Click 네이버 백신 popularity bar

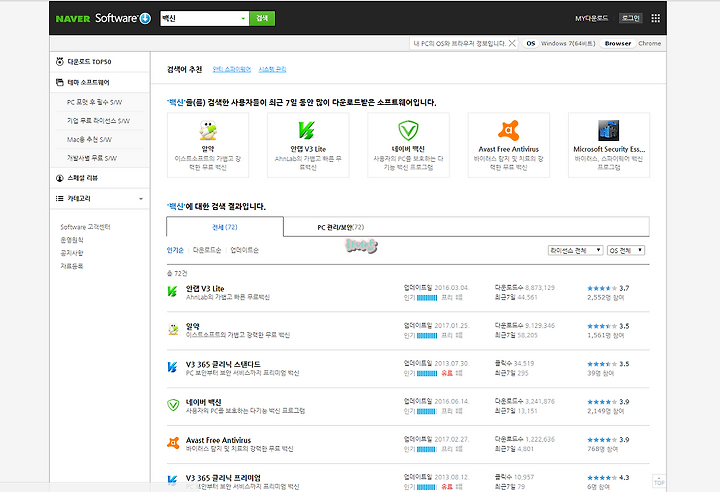pyautogui.click(x=427, y=411)
